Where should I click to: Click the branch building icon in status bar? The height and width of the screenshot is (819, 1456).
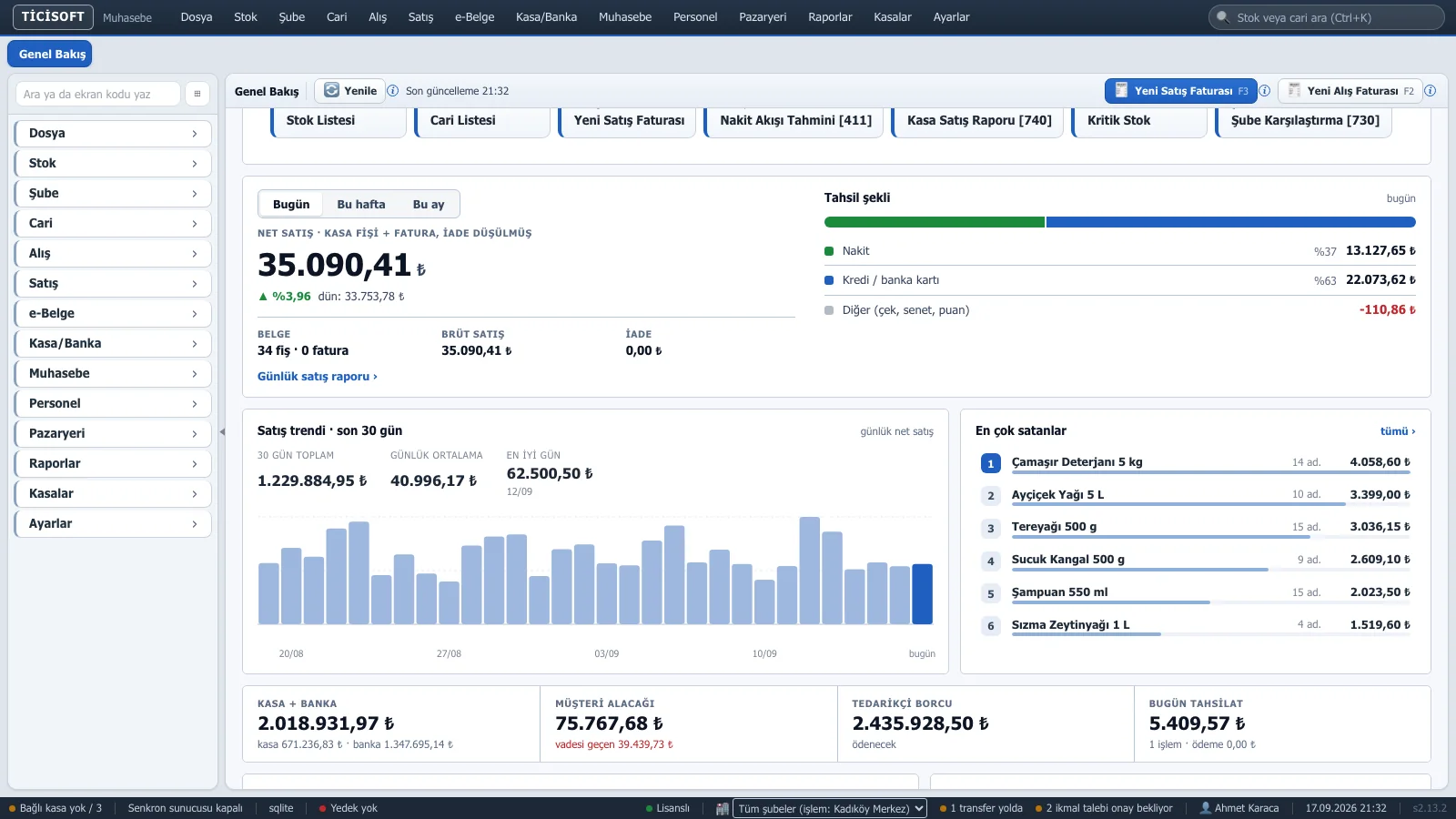(x=722, y=808)
